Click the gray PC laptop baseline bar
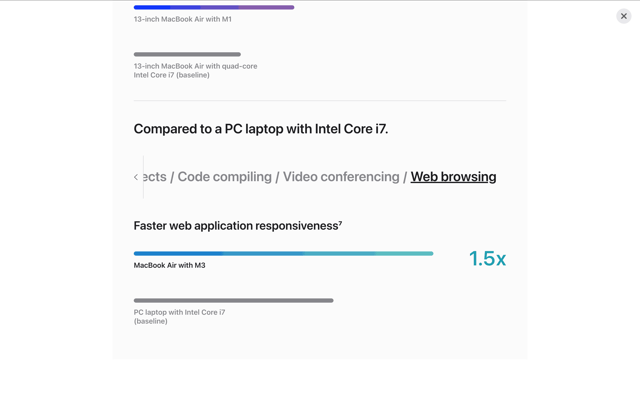Viewport: 640px width, 400px height. (233, 300)
